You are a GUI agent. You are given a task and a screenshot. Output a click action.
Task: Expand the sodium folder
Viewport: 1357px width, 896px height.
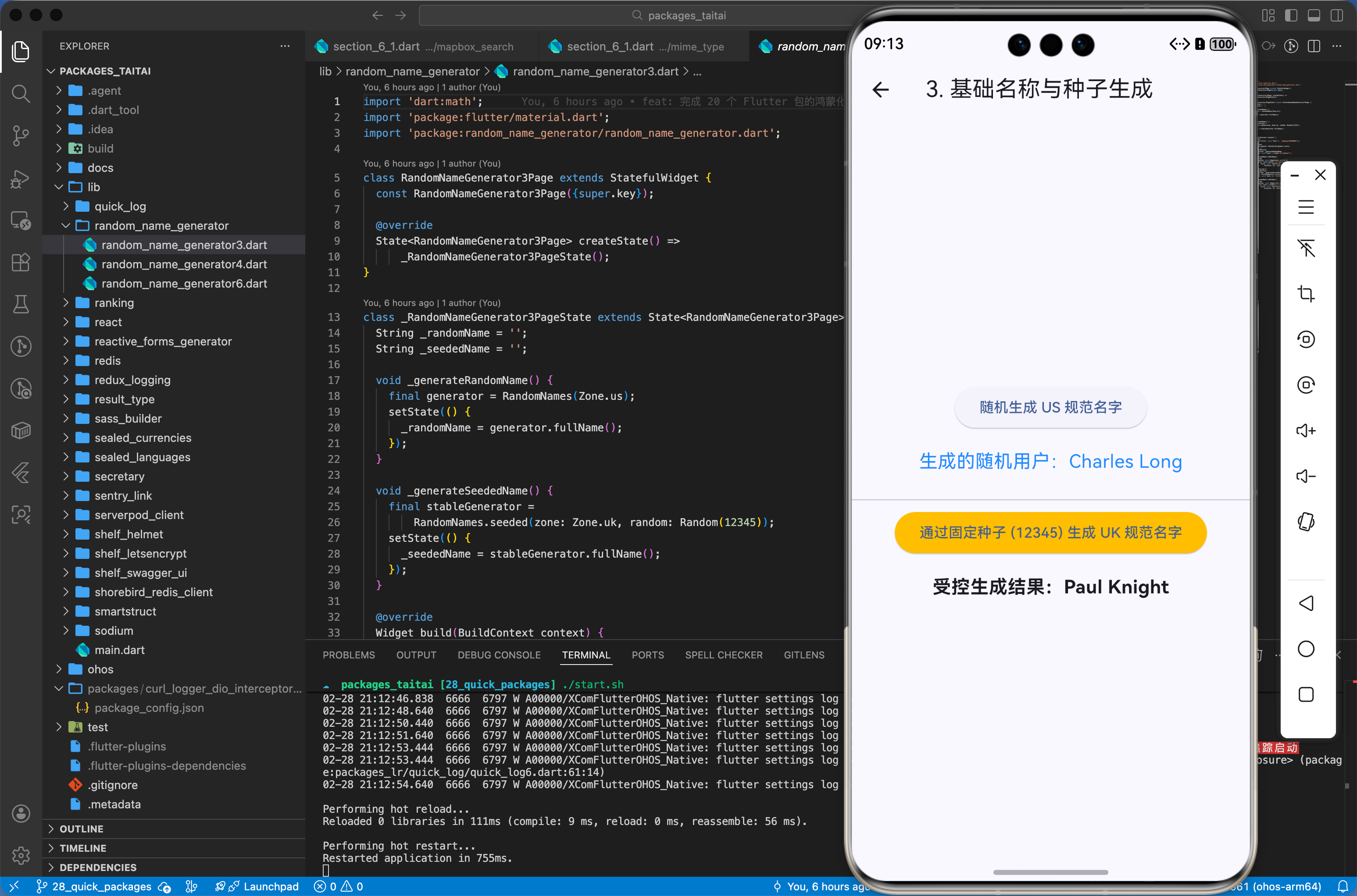tap(113, 630)
